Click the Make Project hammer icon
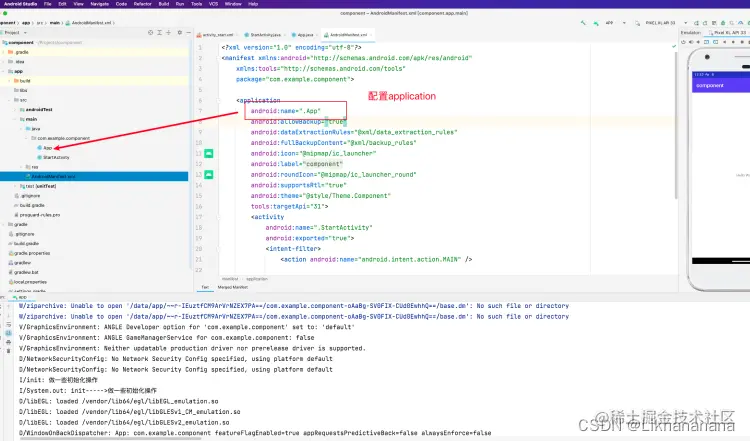This screenshot has width=750, height=441. point(583,22)
